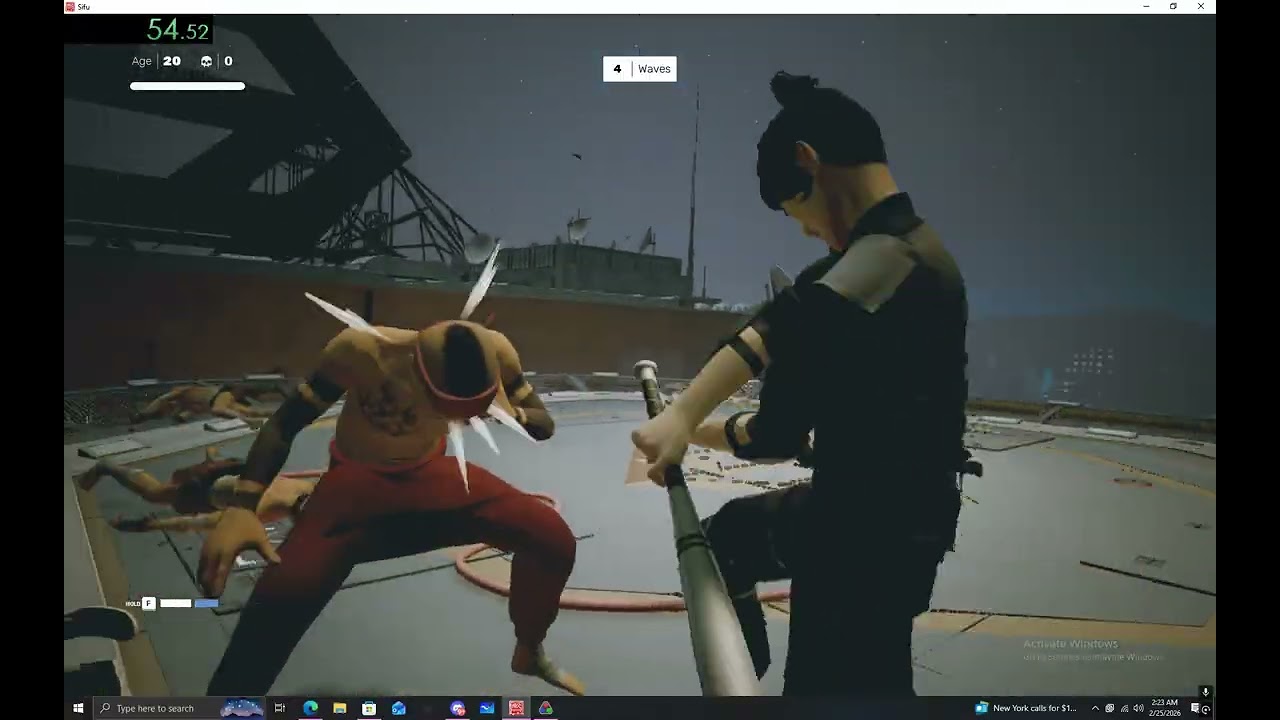1280x720 pixels.
Task: Open Microsoft Store from taskbar
Action: click(x=369, y=708)
